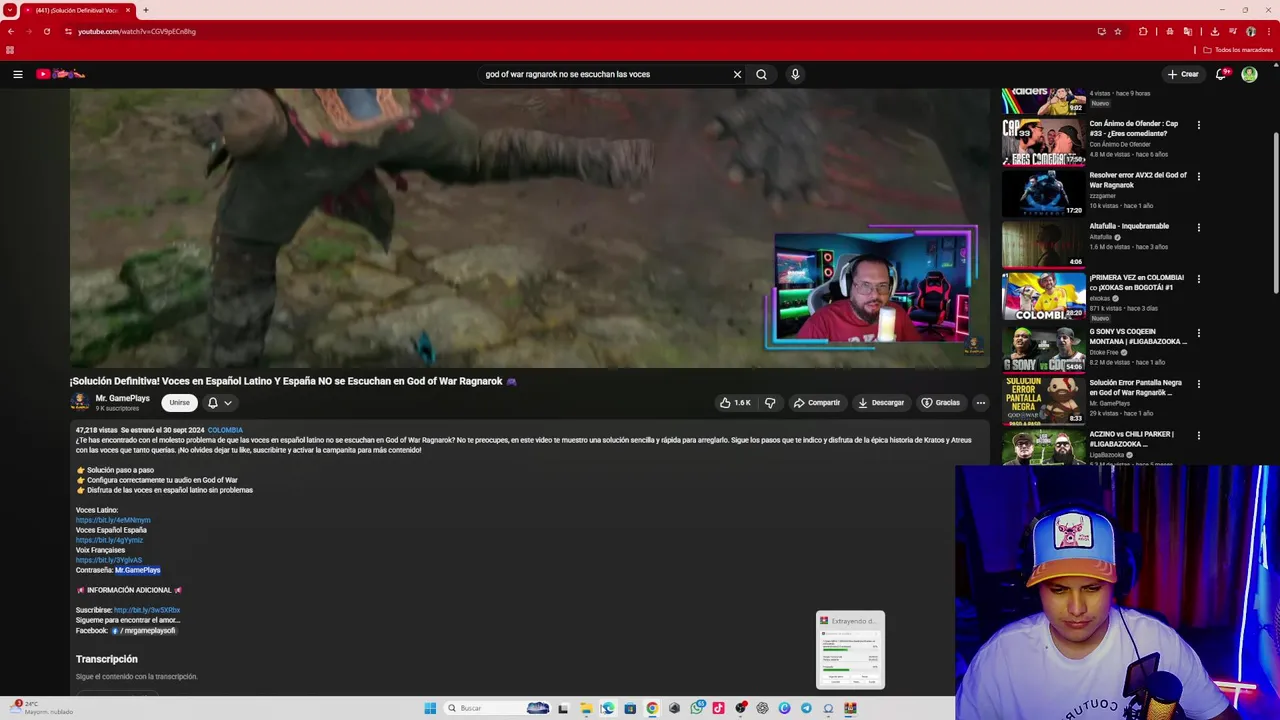Viewport: 1280px width, 720px height.
Task: Open notification bell dropdown beside Unirse
Action: point(220,403)
